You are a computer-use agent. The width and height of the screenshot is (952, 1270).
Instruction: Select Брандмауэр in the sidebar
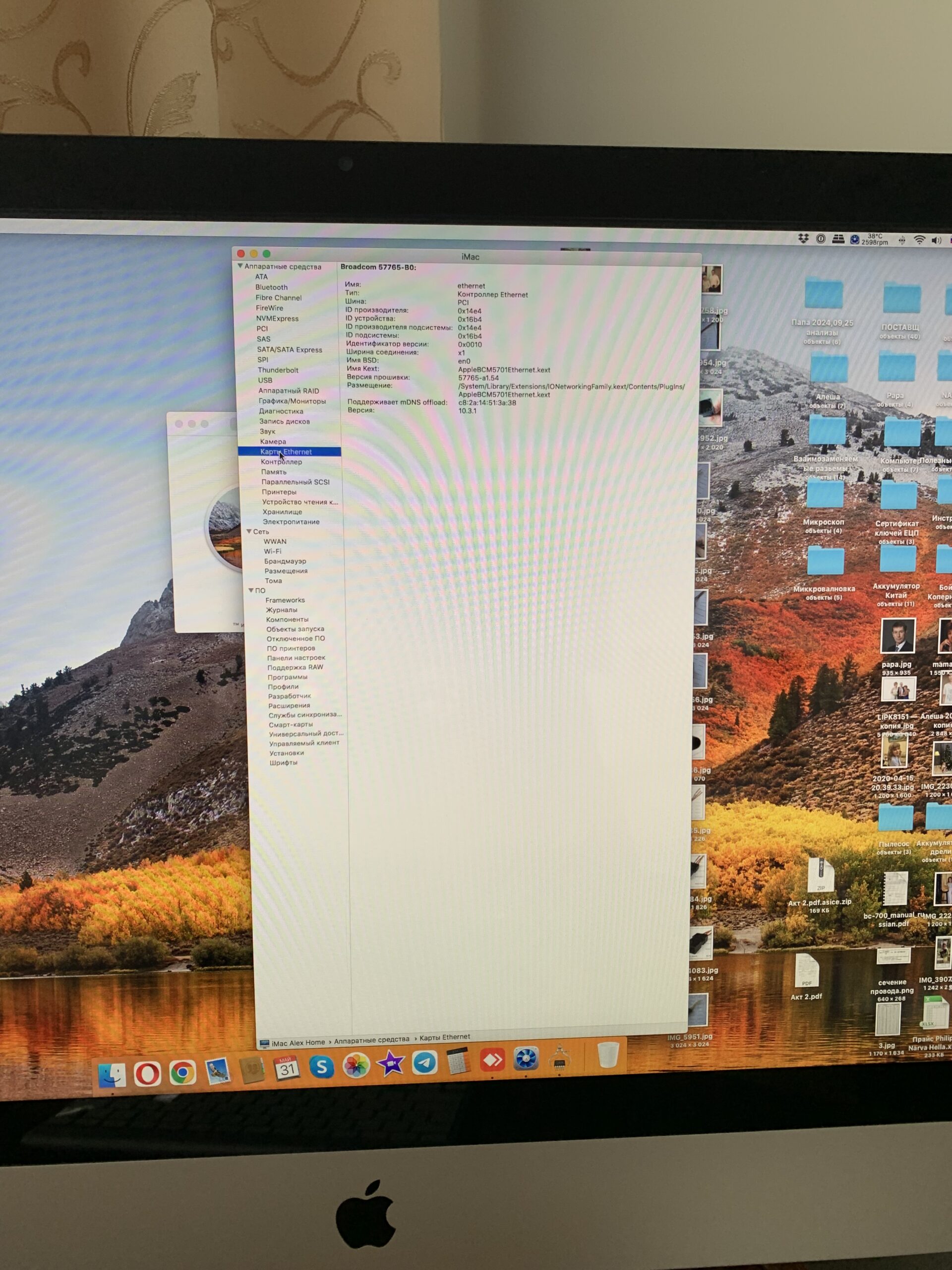285,561
